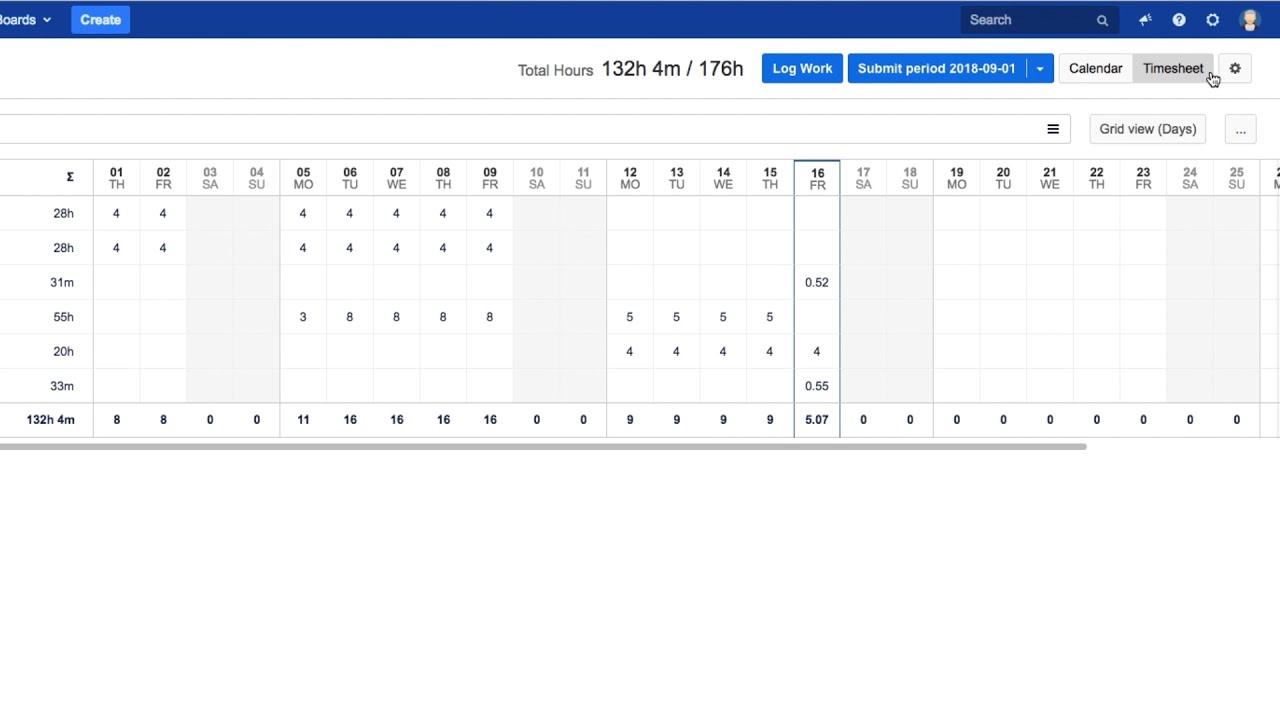Click the Create button
The image size is (1280, 720).
100,20
